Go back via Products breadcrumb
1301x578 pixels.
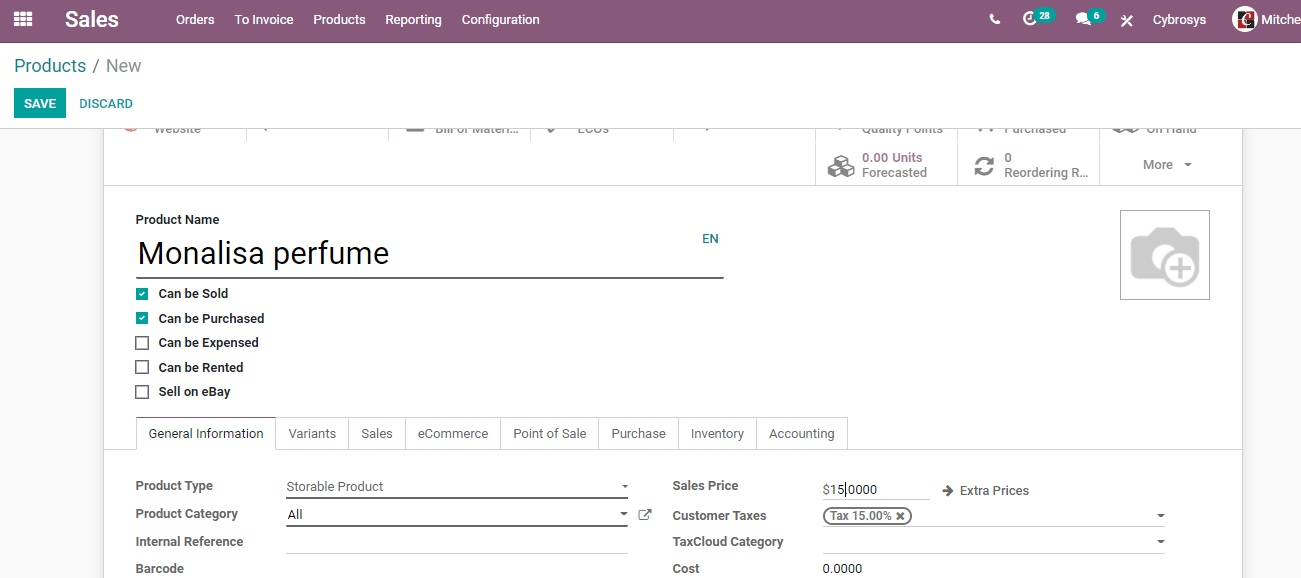(x=50, y=66)
